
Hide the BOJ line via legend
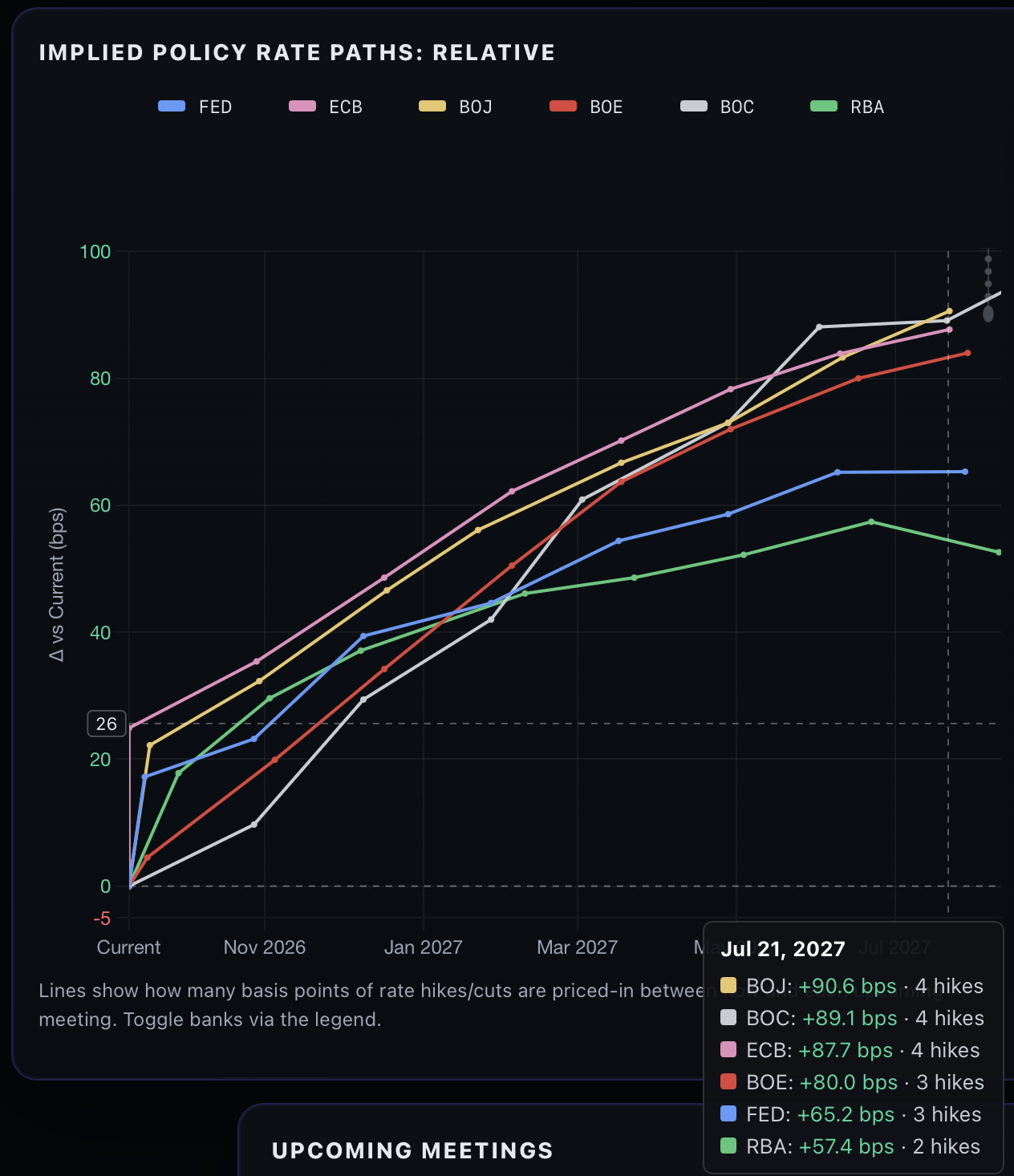point(456,107)
